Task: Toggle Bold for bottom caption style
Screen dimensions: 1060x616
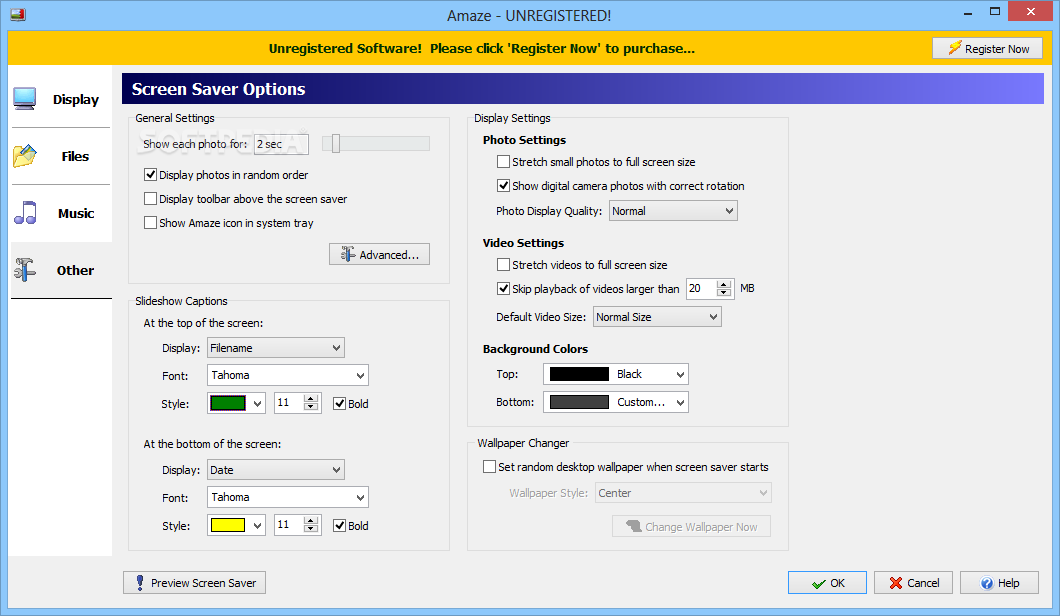Action: pyautogui.click(x=339, y=525)
